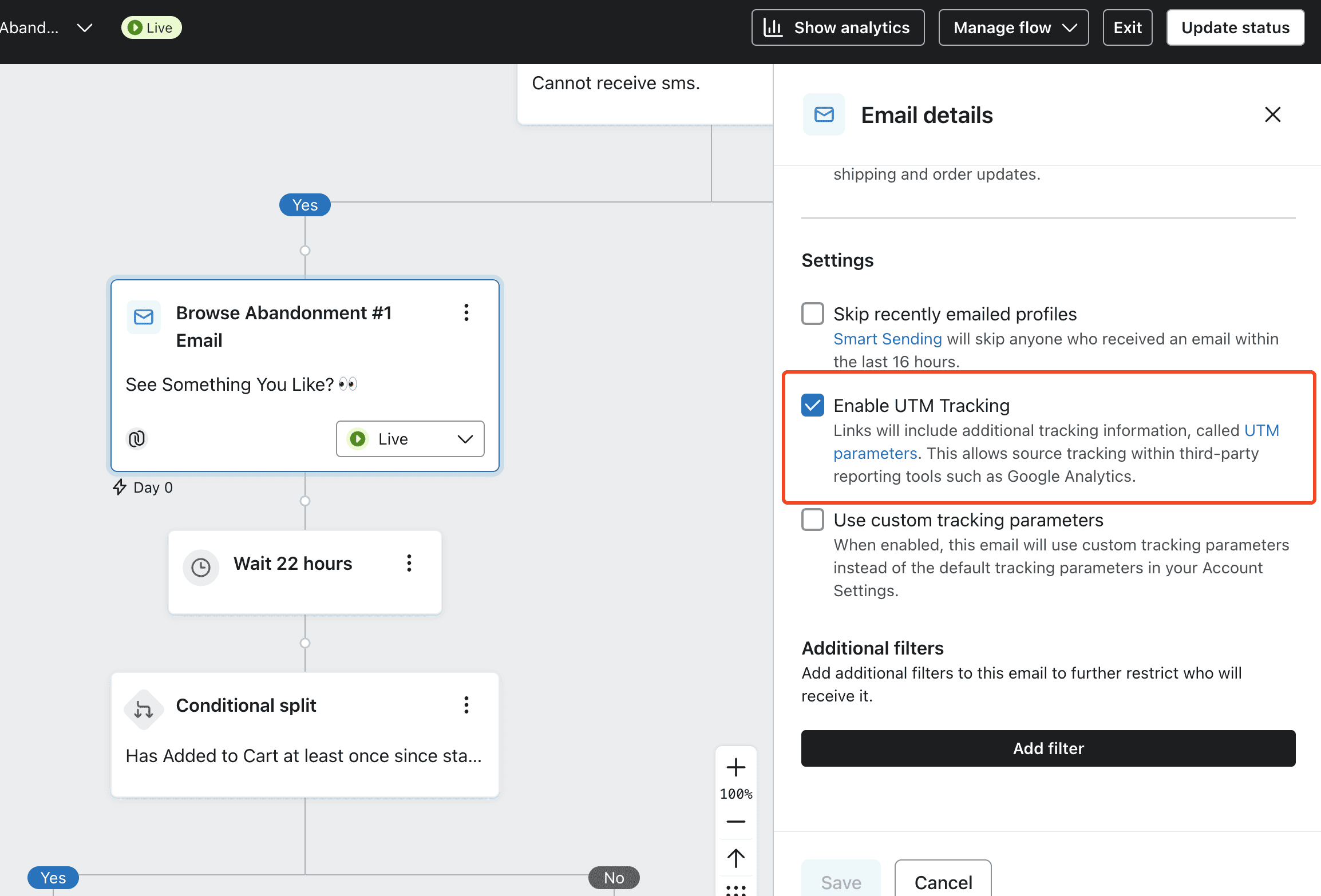Open the Smart Sending link
This screenshot has width=1321, height=896.
887,339
